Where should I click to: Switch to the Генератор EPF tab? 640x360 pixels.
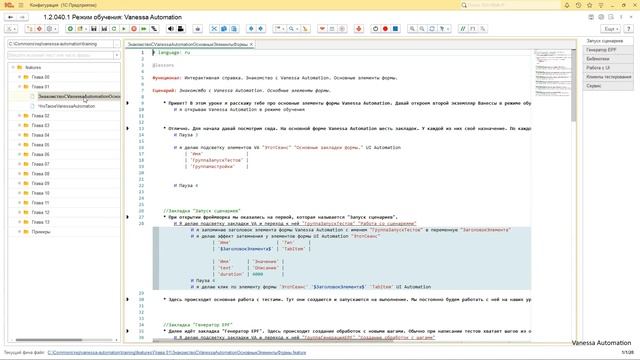pyautogui.click(x=608, y=50)
